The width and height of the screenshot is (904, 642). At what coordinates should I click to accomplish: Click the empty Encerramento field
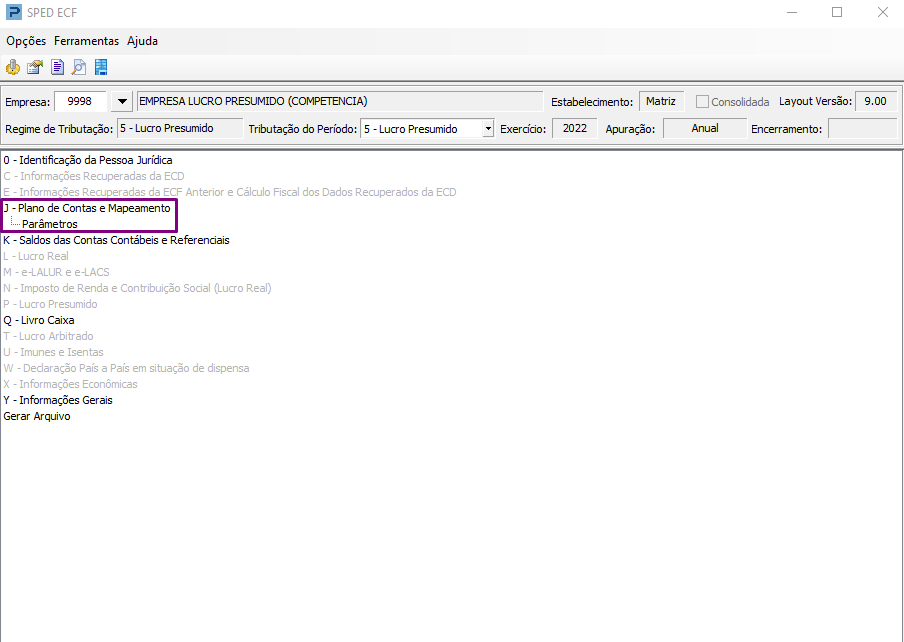pos(862,129)
